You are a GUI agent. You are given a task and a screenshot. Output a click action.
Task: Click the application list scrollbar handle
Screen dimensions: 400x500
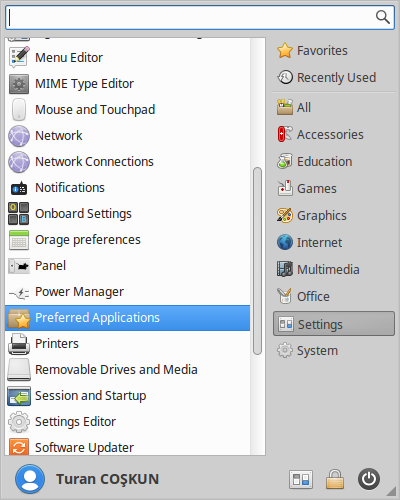[257, 261]
